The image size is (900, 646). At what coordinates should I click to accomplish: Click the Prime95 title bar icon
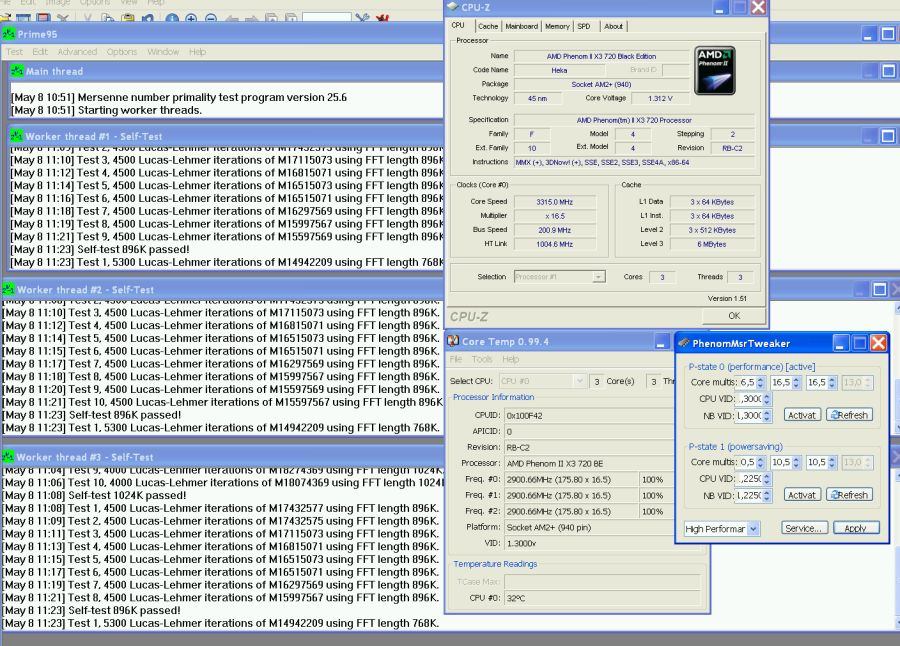coord(8,34)
